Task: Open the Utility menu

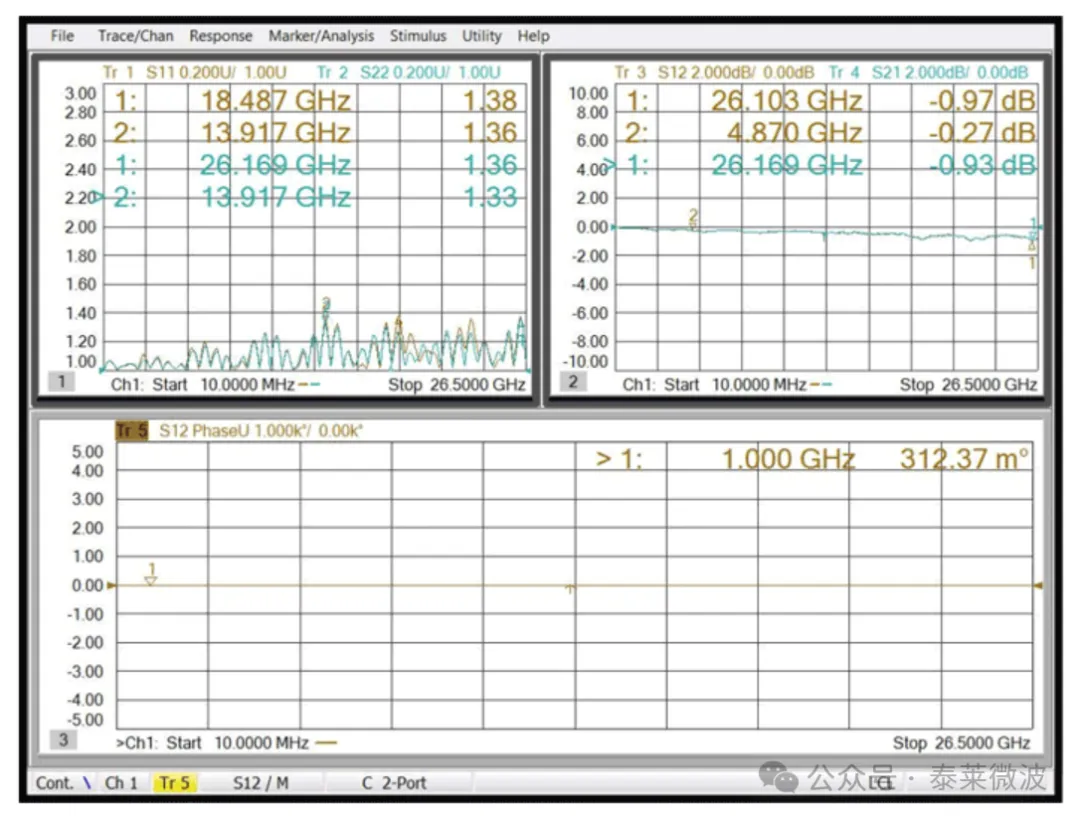Action: [481, 36]
